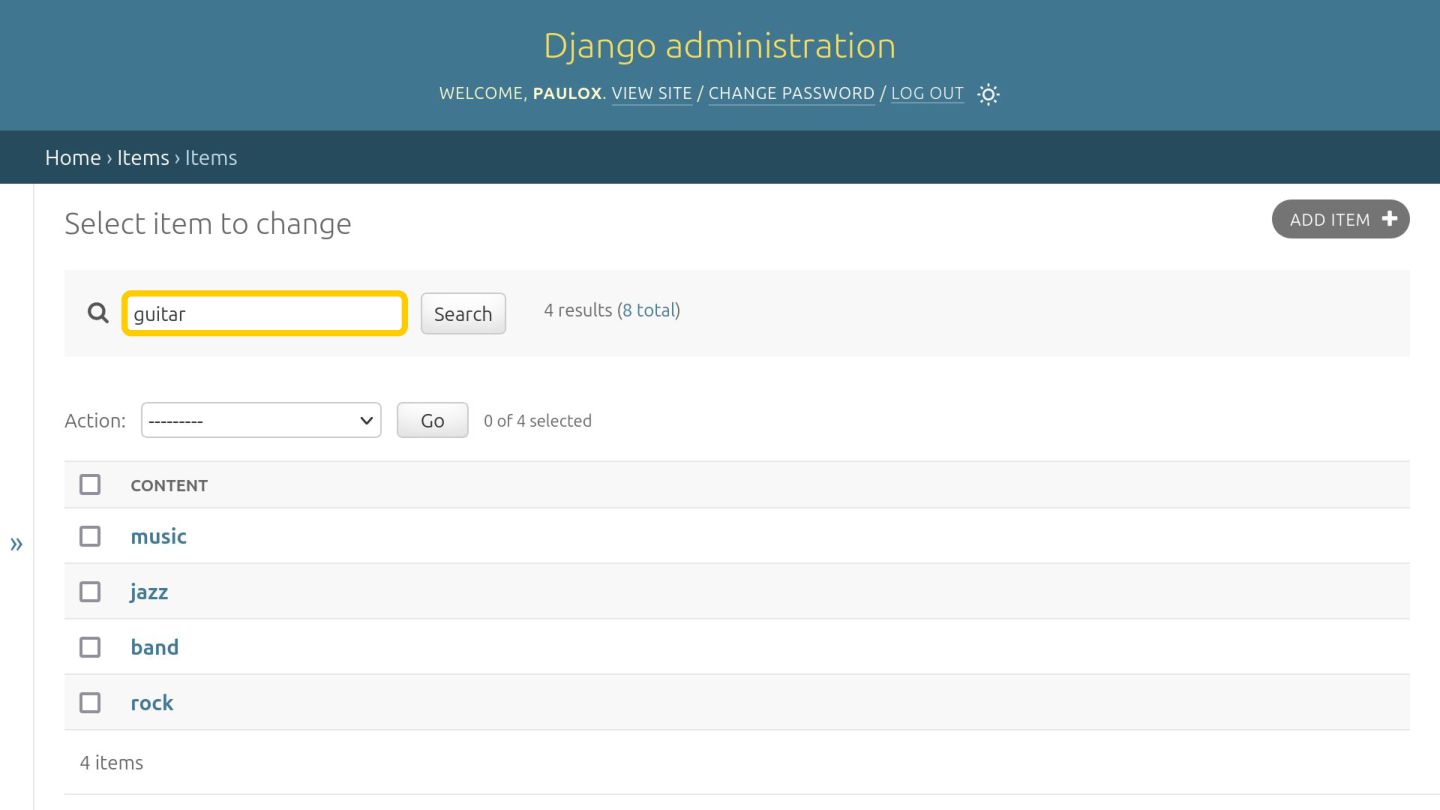Open the jazz item link

click(x=149, y=592)
